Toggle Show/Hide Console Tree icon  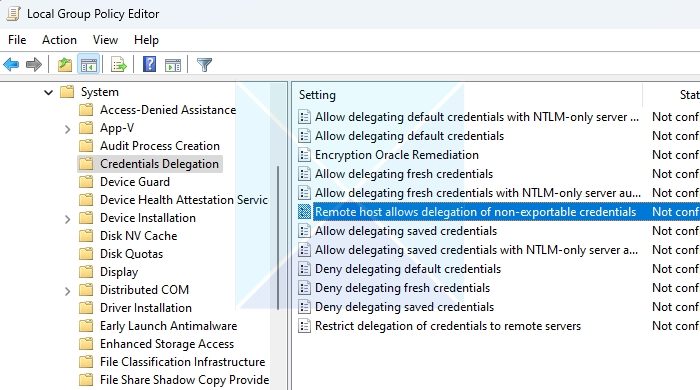88,65
